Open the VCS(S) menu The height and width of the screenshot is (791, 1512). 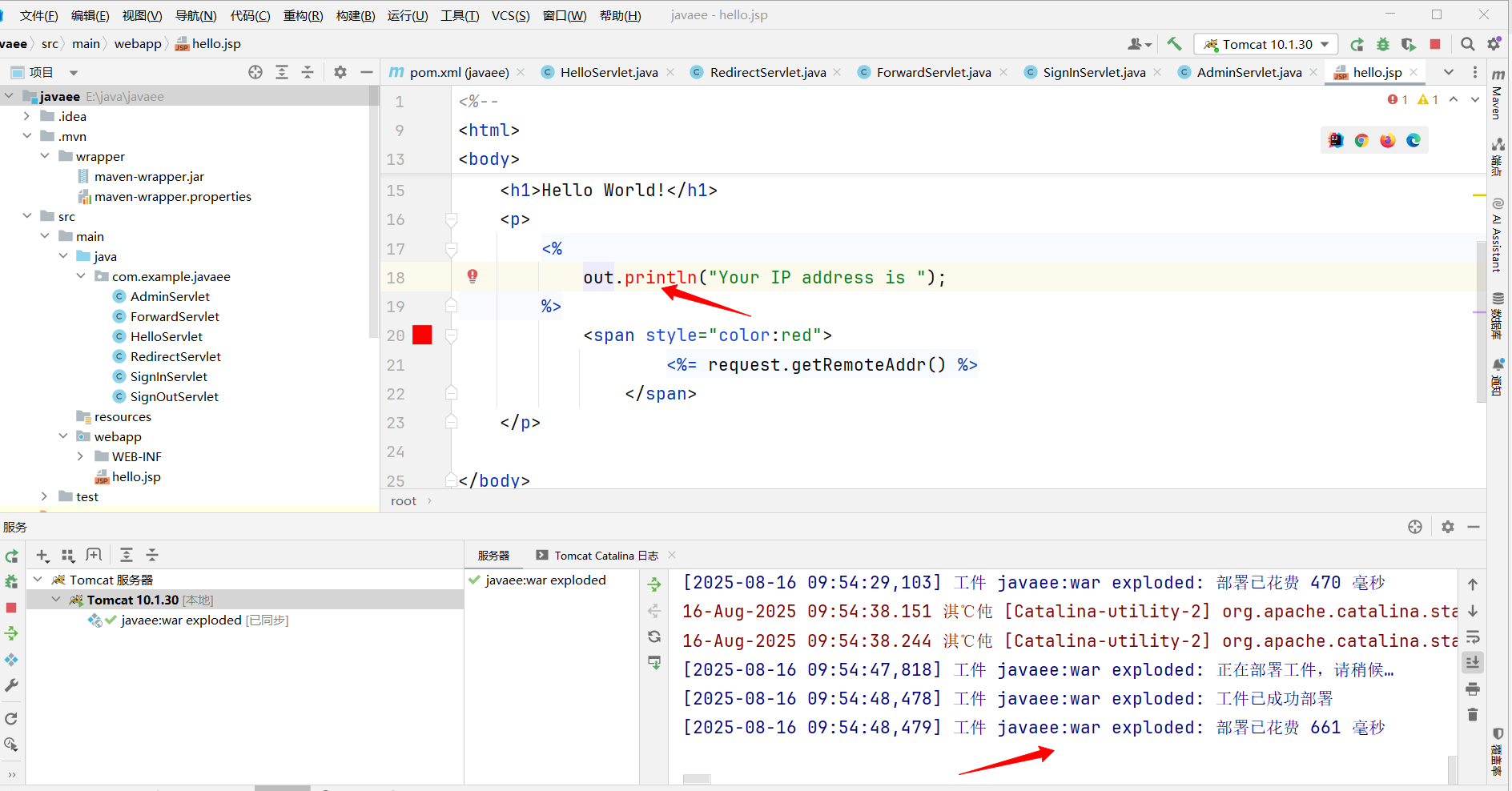click(510, 15)
